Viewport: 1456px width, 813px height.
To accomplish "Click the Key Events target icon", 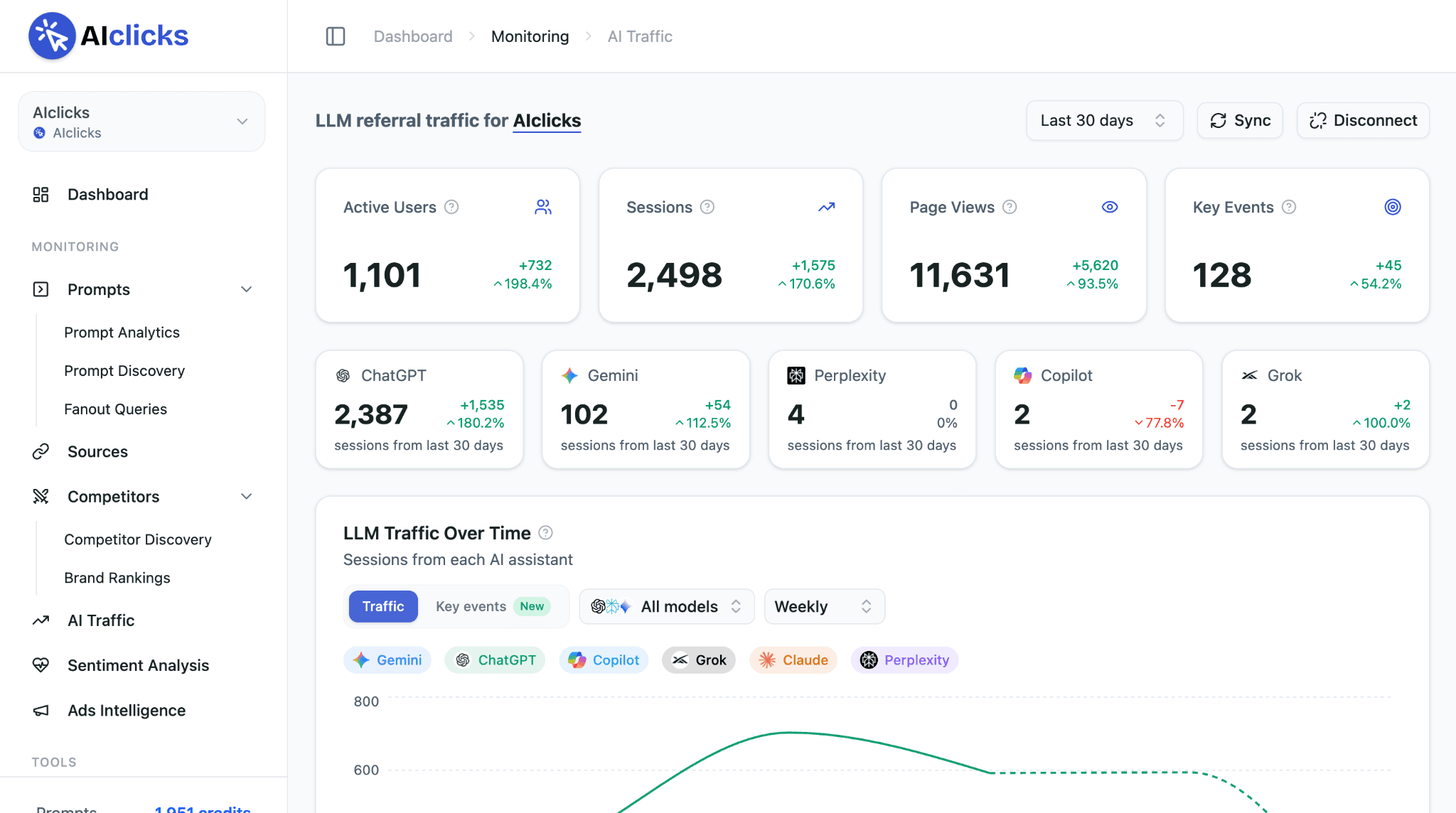I will pos(1393,207).
